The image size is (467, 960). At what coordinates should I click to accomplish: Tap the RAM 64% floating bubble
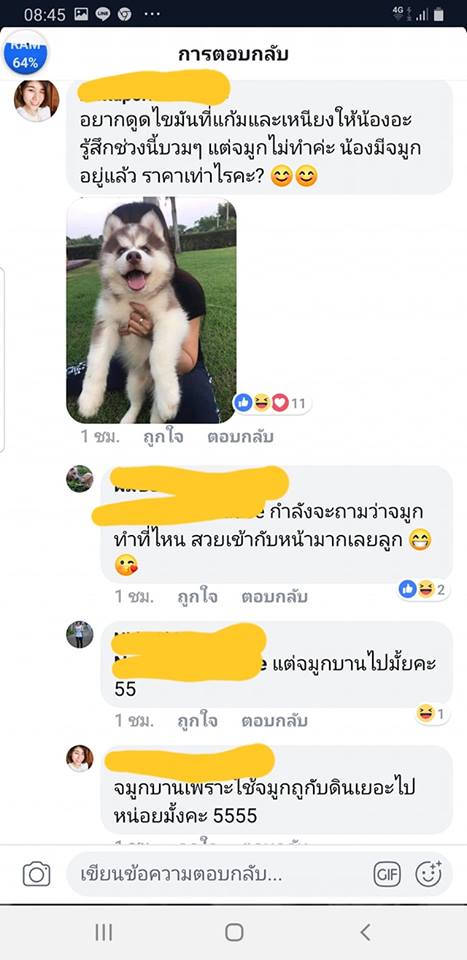pos(26,53)
